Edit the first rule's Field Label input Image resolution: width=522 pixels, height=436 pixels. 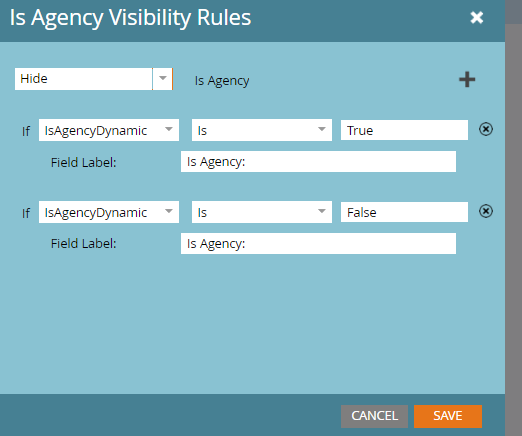pos(318,162)
